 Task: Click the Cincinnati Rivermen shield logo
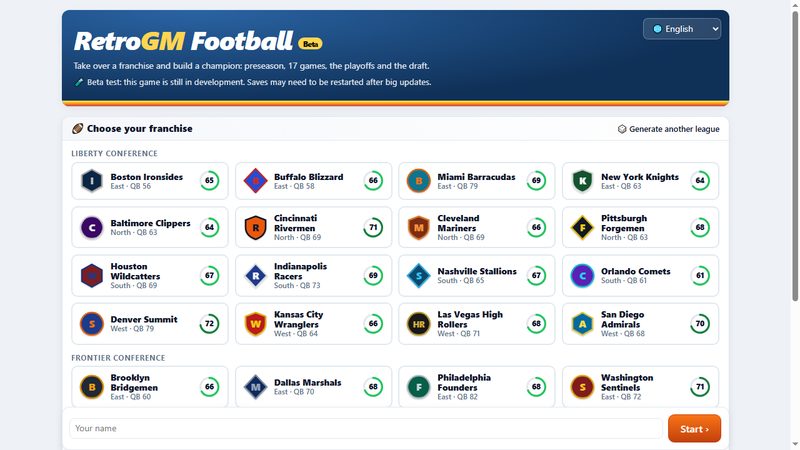(256, 228)
